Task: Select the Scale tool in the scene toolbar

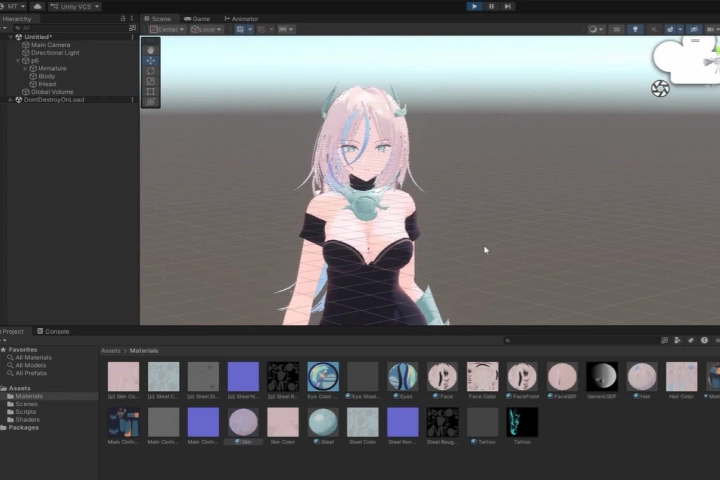Action: point(151,81)
